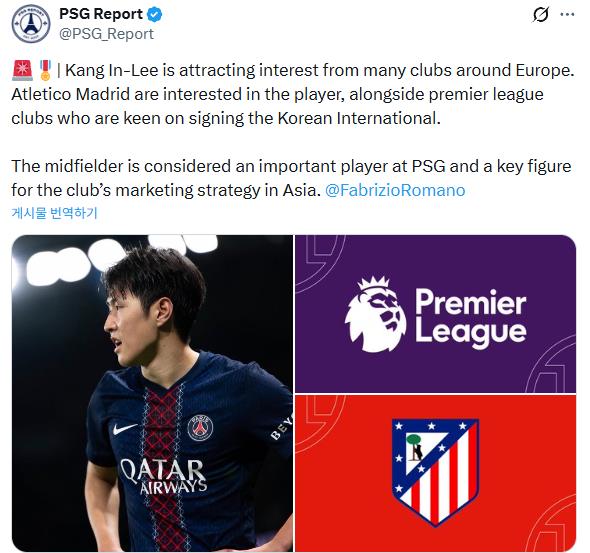
Task: Open the Premier League logo image
Action: click(x=435, y=314)
